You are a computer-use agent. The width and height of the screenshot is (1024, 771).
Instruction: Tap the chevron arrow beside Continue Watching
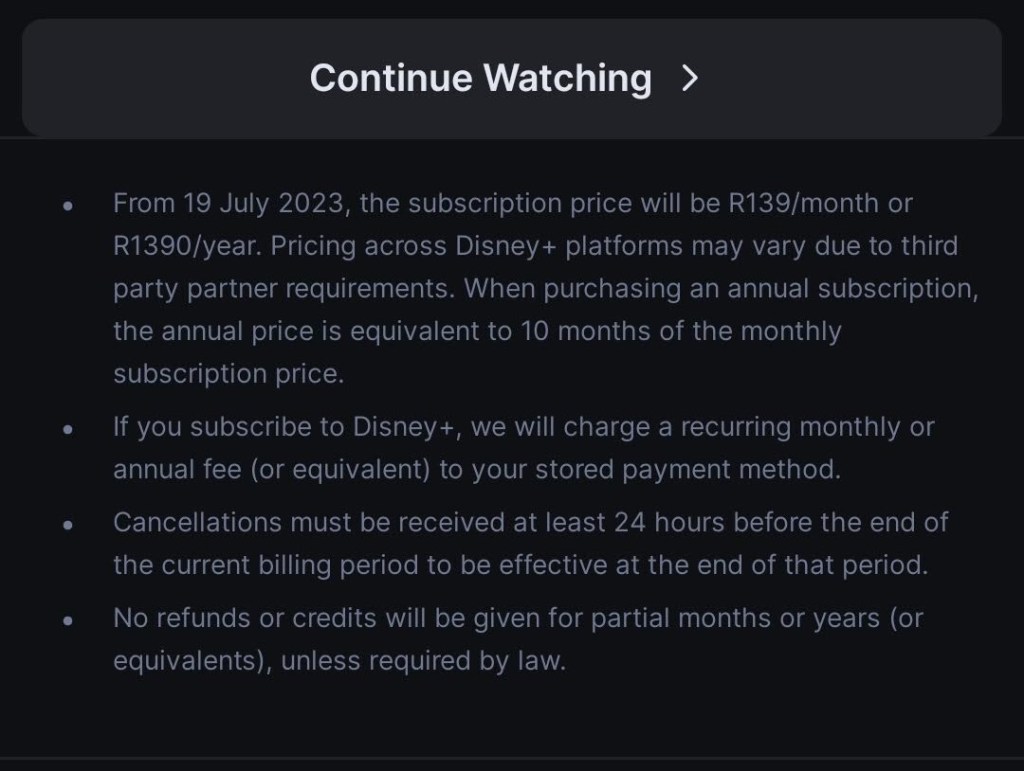(x=689, y=79)
